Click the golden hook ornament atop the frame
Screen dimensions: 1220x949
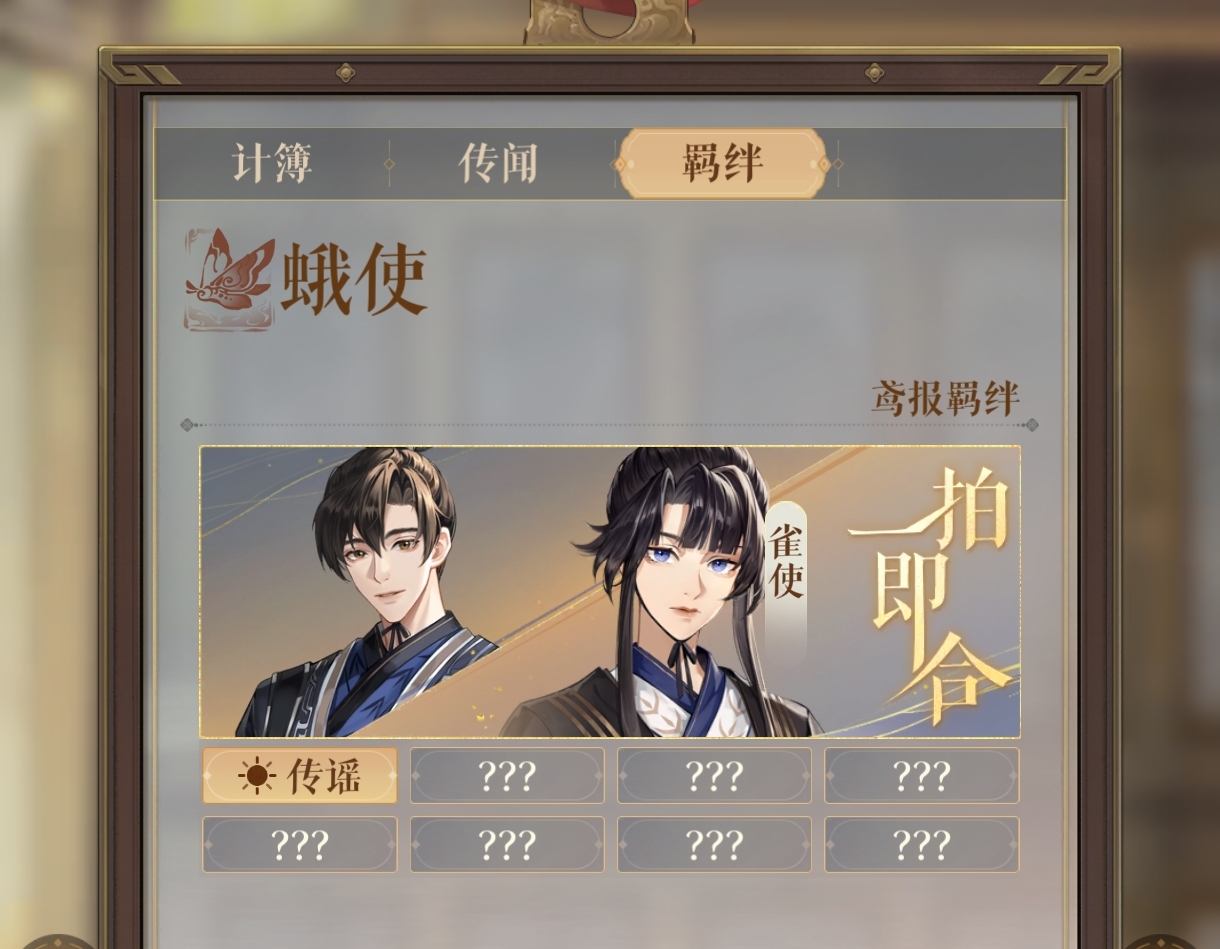coord(609,21)
